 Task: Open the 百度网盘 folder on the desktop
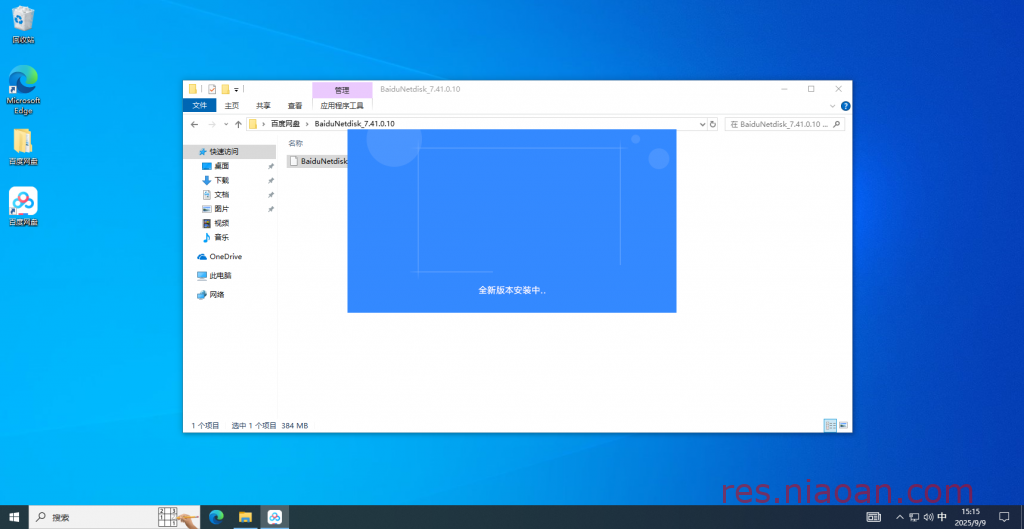click(23, 146)
